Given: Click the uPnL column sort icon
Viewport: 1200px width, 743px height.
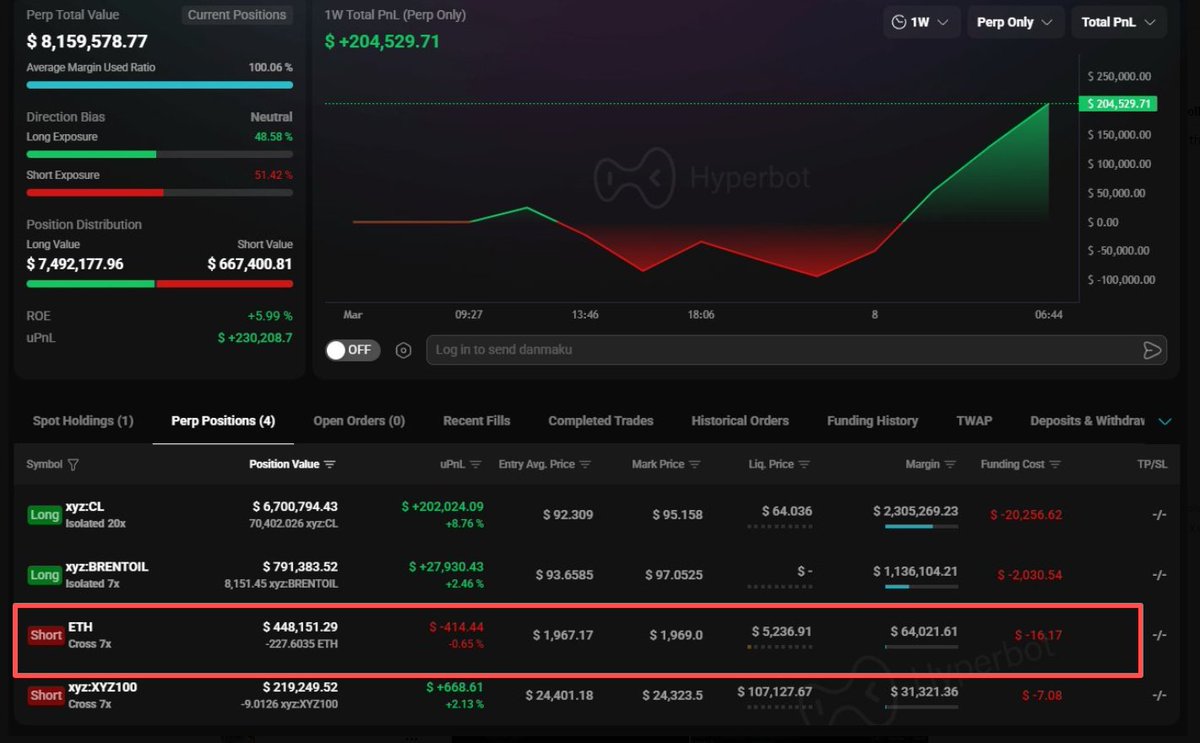Looking at the screenshot, I should pyautogui.click(x=476, y=465).
